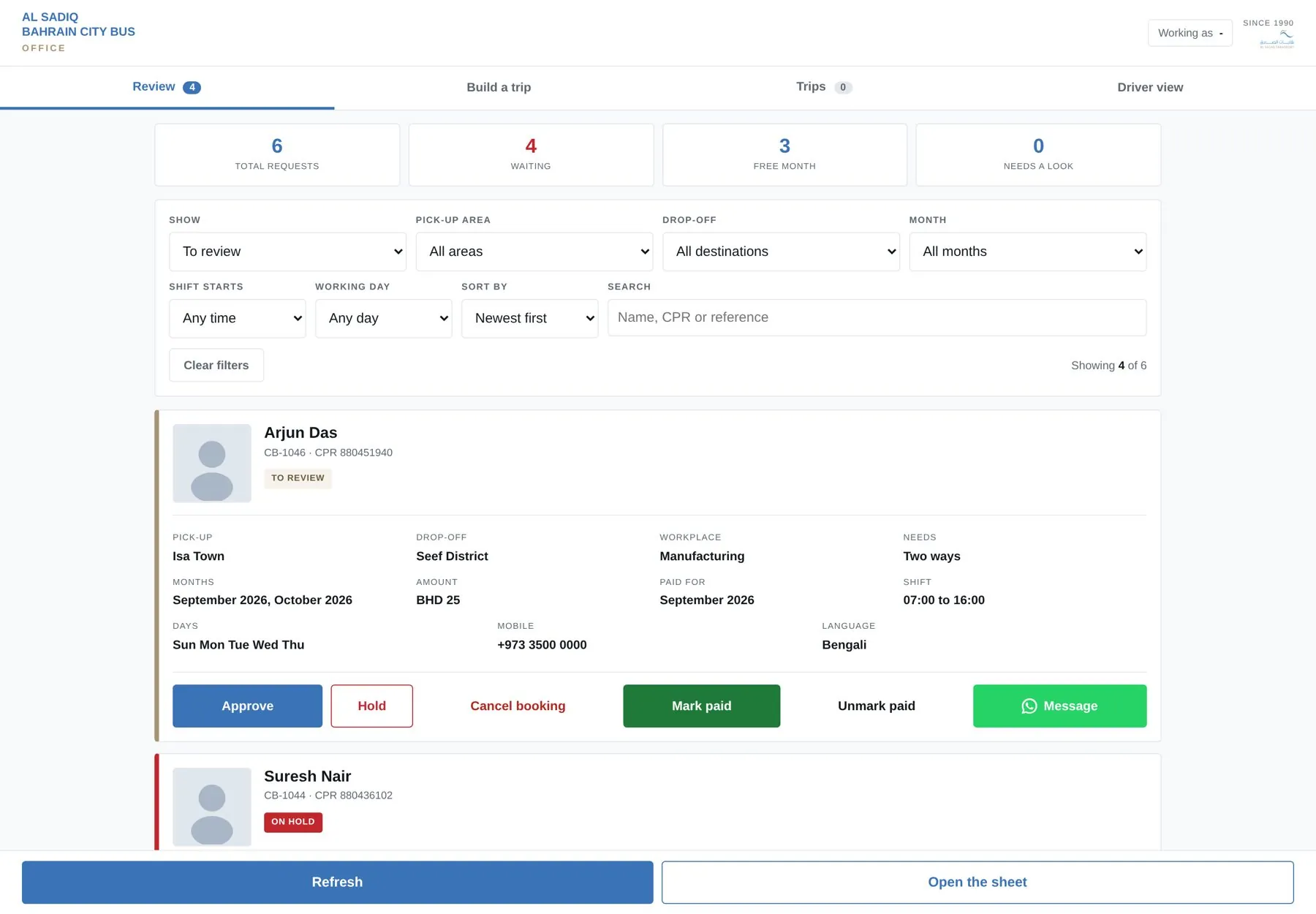Screen dimensions: 1316x914
Task: Open the Trips tab
Action: pos(824,87)
